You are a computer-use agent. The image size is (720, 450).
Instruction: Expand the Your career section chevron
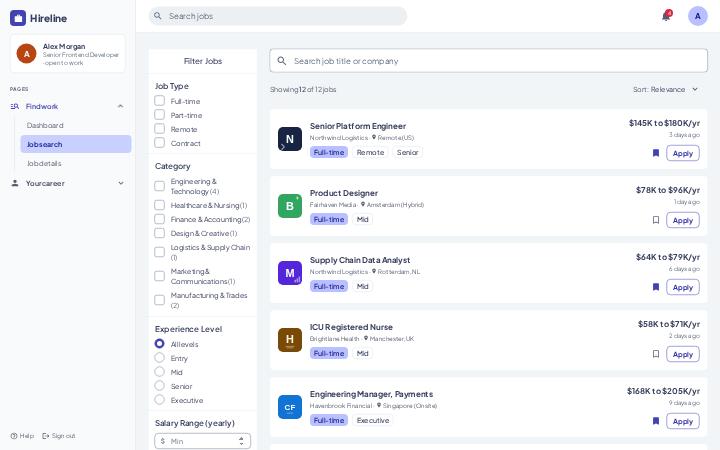point(121,183)
